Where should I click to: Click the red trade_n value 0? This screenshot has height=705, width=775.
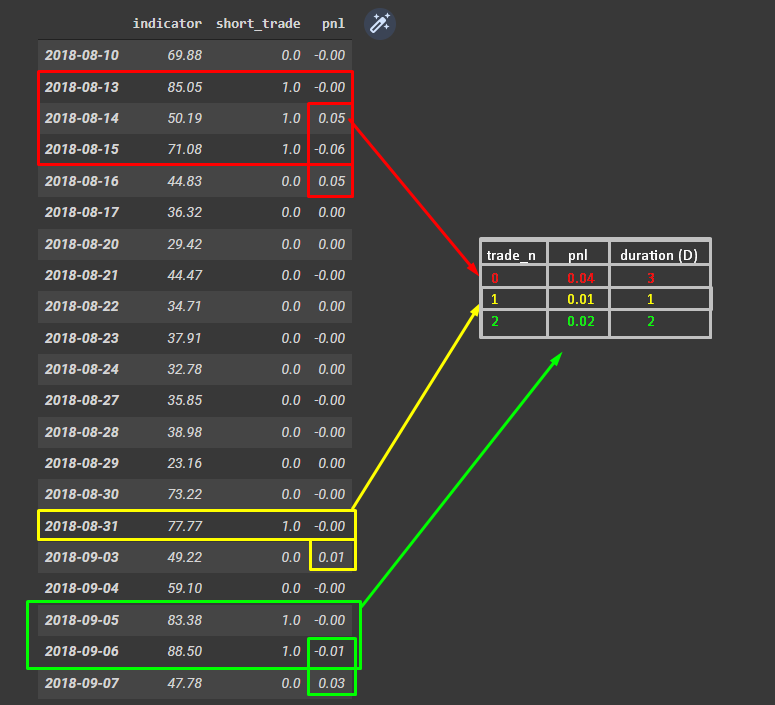tap(495, 278)
